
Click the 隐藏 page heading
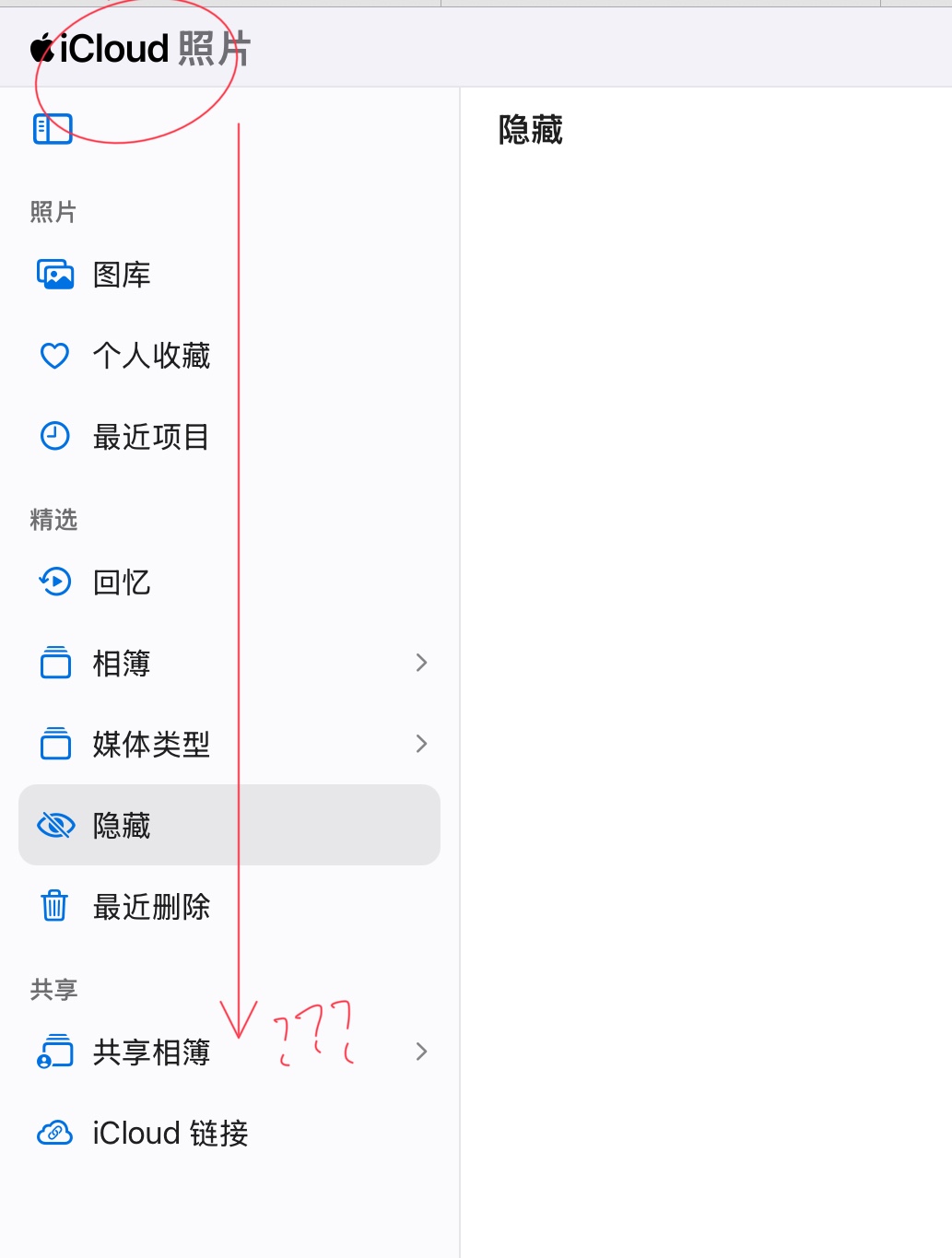coord(531,130)
